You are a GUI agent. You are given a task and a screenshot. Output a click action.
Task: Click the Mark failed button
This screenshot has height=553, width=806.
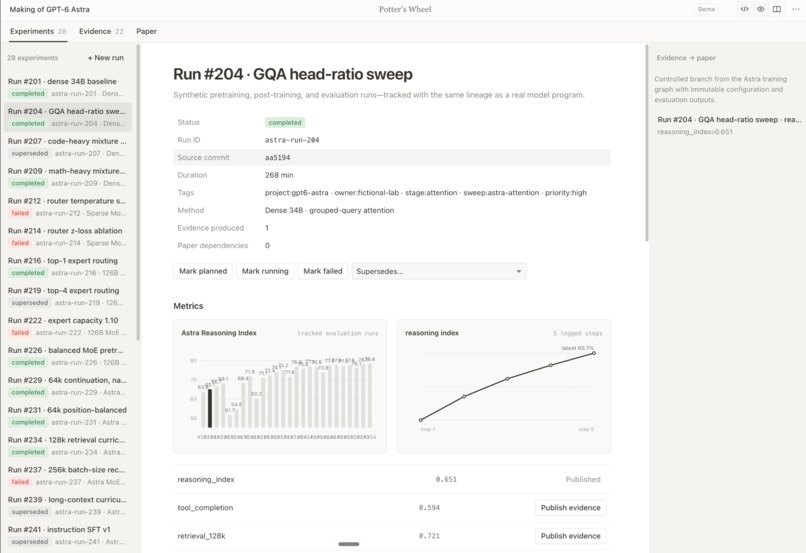point(323,271)
